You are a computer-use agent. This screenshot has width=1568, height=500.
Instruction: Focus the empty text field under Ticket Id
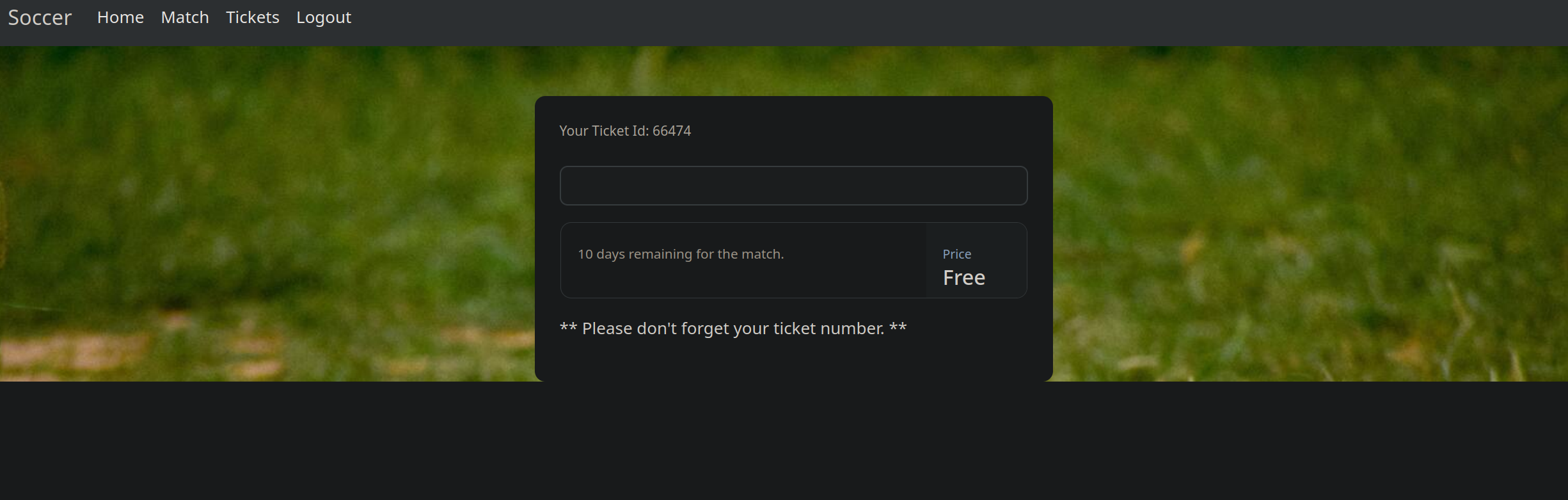click(793, 186)
